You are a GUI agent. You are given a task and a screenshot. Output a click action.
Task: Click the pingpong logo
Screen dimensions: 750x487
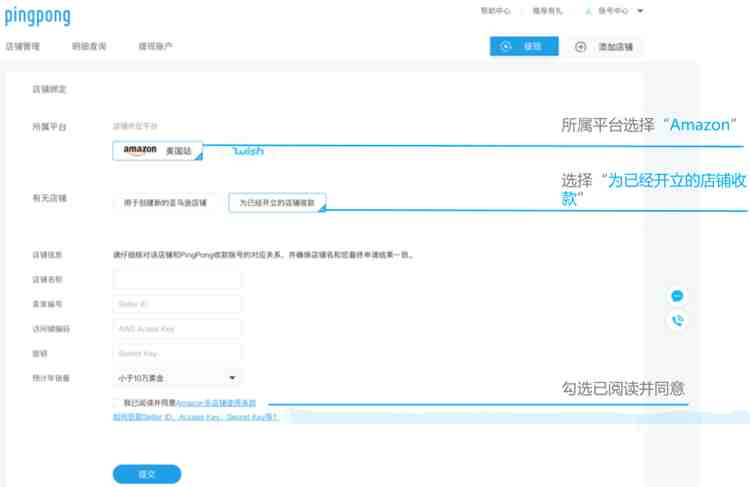pos(38,15)
